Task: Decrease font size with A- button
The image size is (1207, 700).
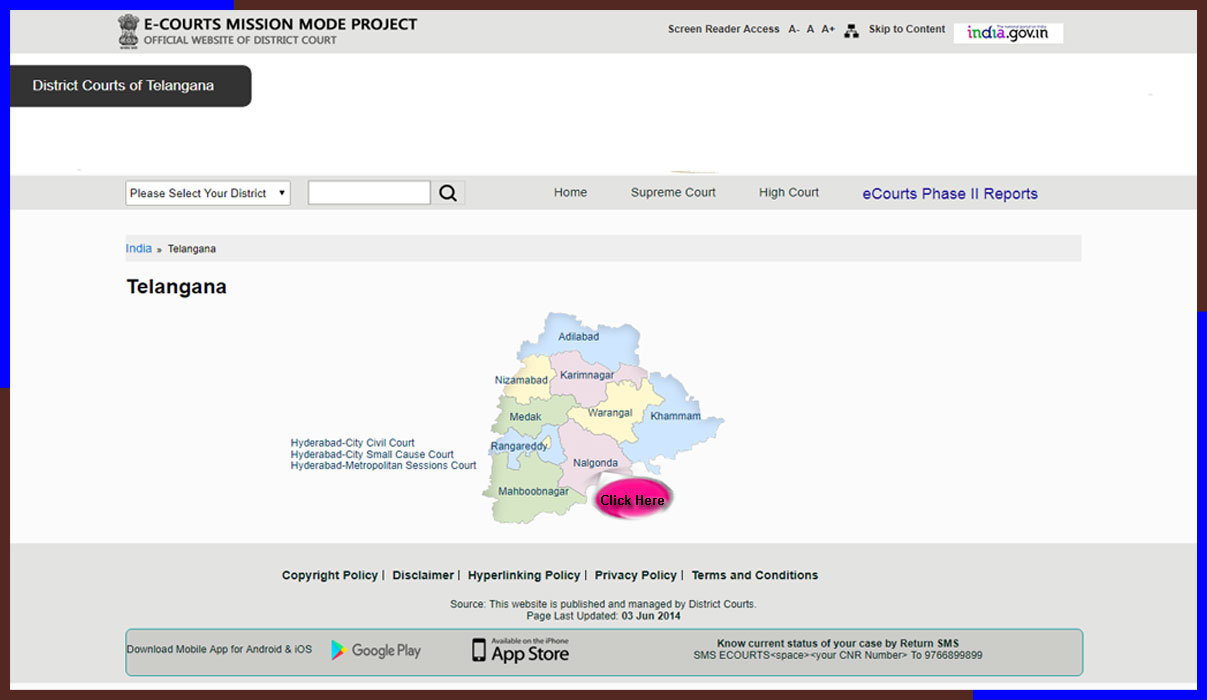Action: pos(794,30)
